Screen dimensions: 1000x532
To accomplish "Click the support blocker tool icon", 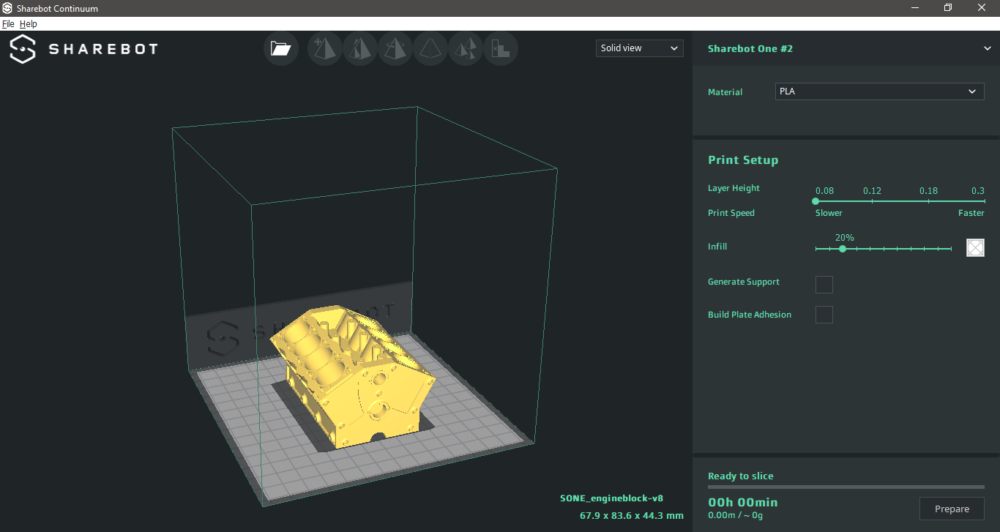I will coord(500,48).
